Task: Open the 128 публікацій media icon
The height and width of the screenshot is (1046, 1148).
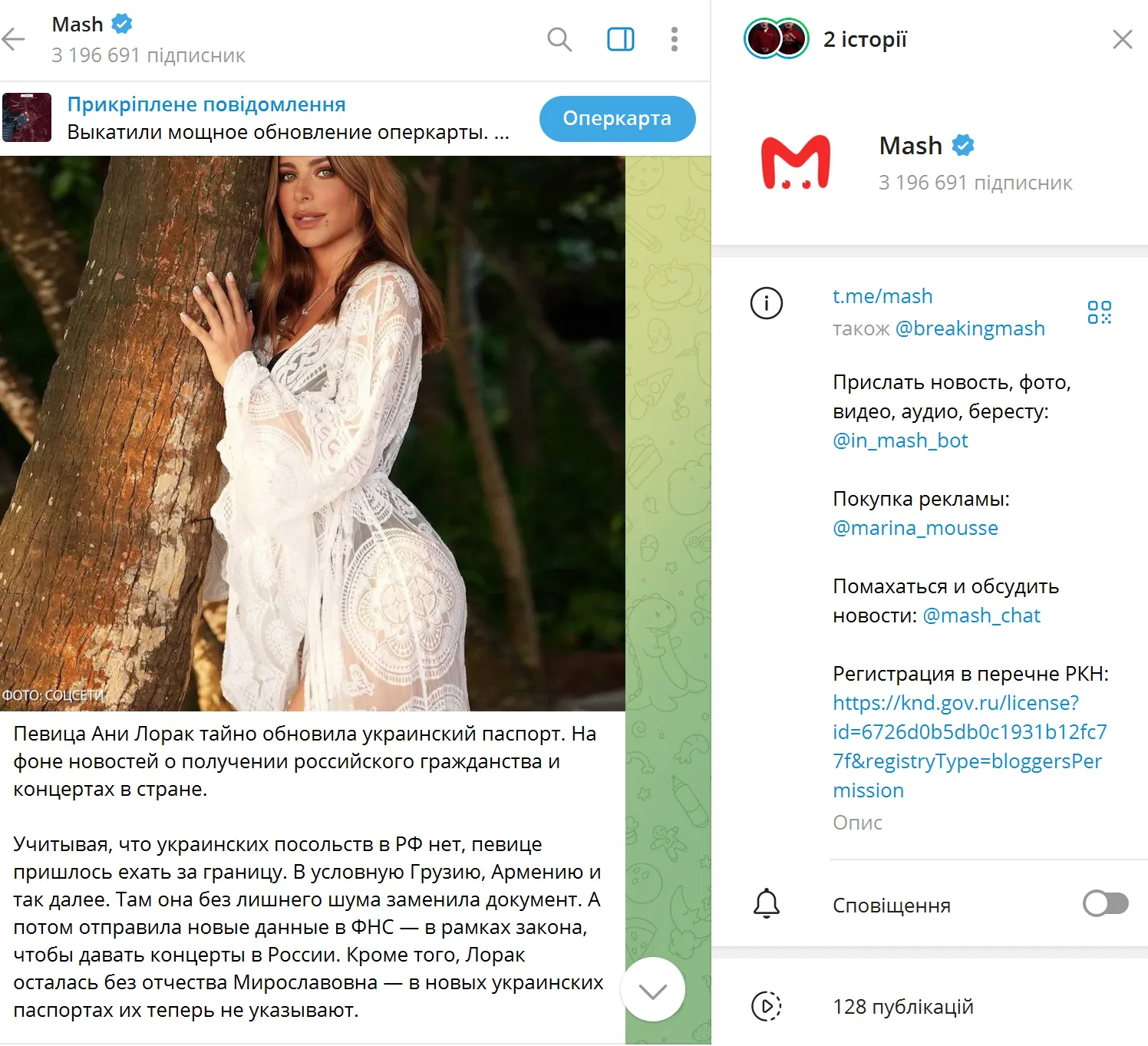Action: (x=765, y=1006)
